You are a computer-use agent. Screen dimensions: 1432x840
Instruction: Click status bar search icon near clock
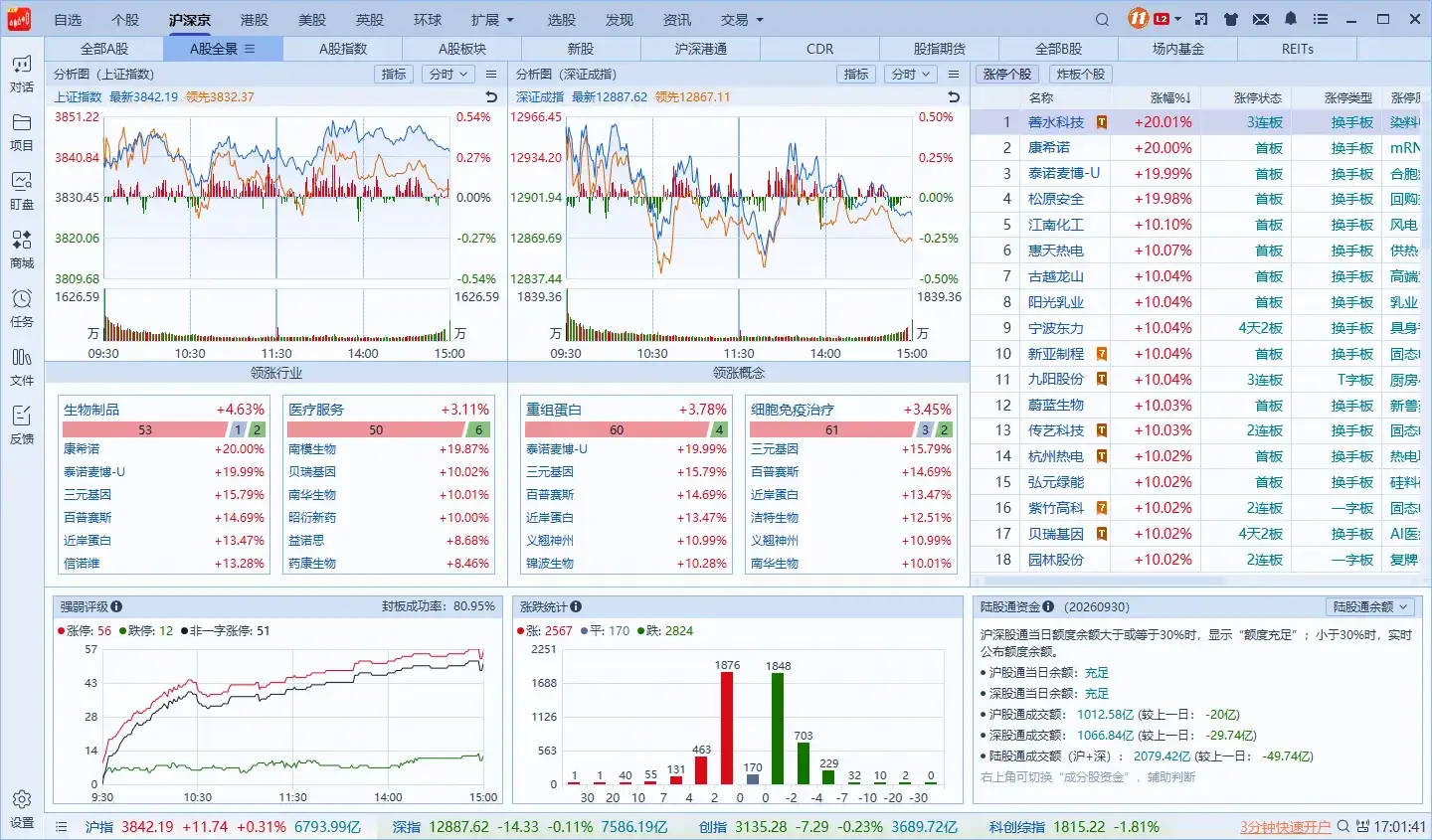tap(1343, 826)
